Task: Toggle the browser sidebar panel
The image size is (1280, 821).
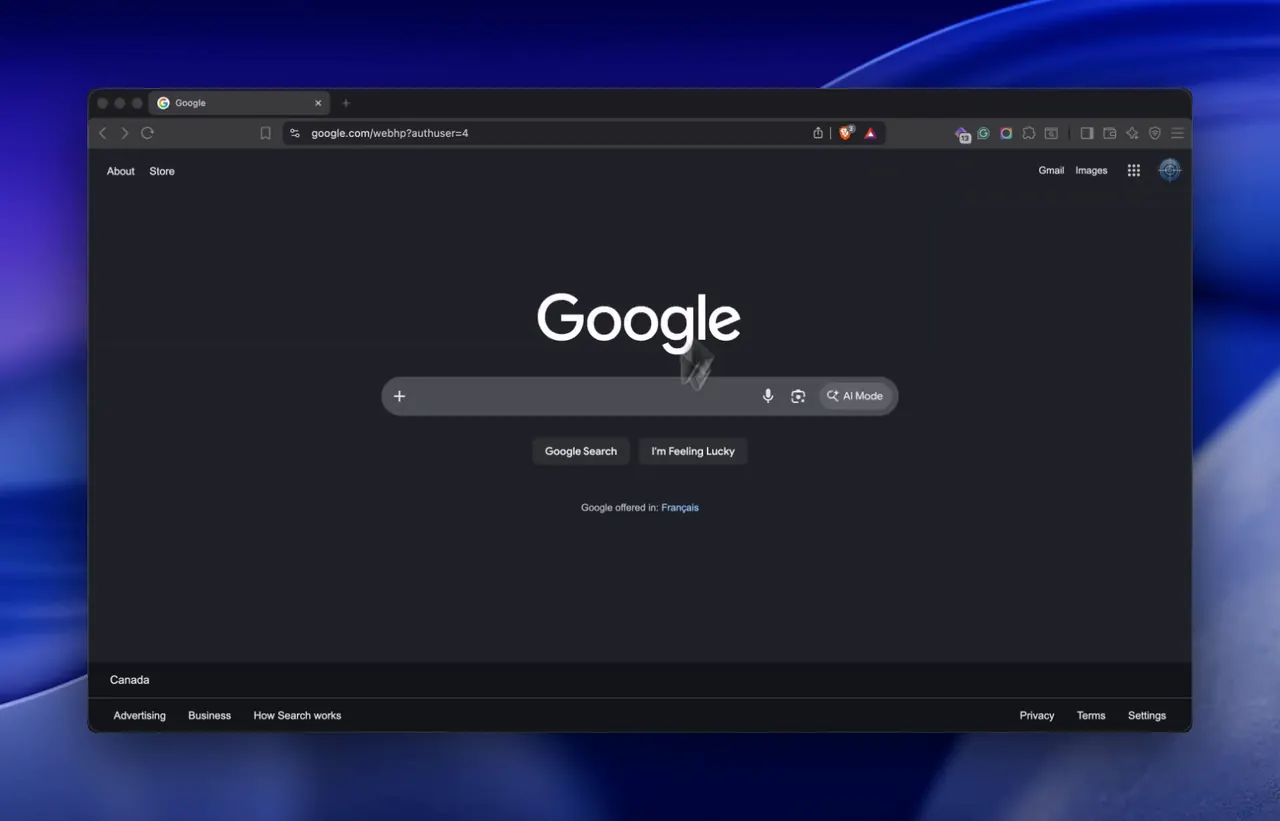Action: tap(1087, 133)
